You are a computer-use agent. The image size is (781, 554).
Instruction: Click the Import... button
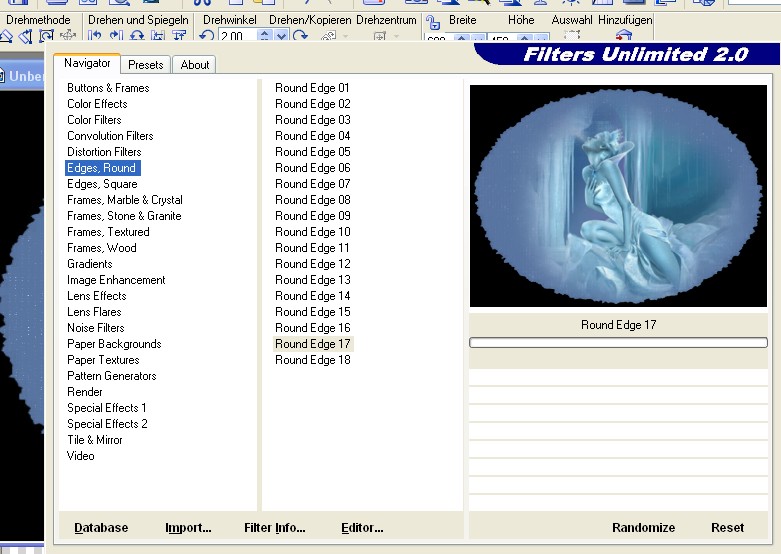(188, 528)
